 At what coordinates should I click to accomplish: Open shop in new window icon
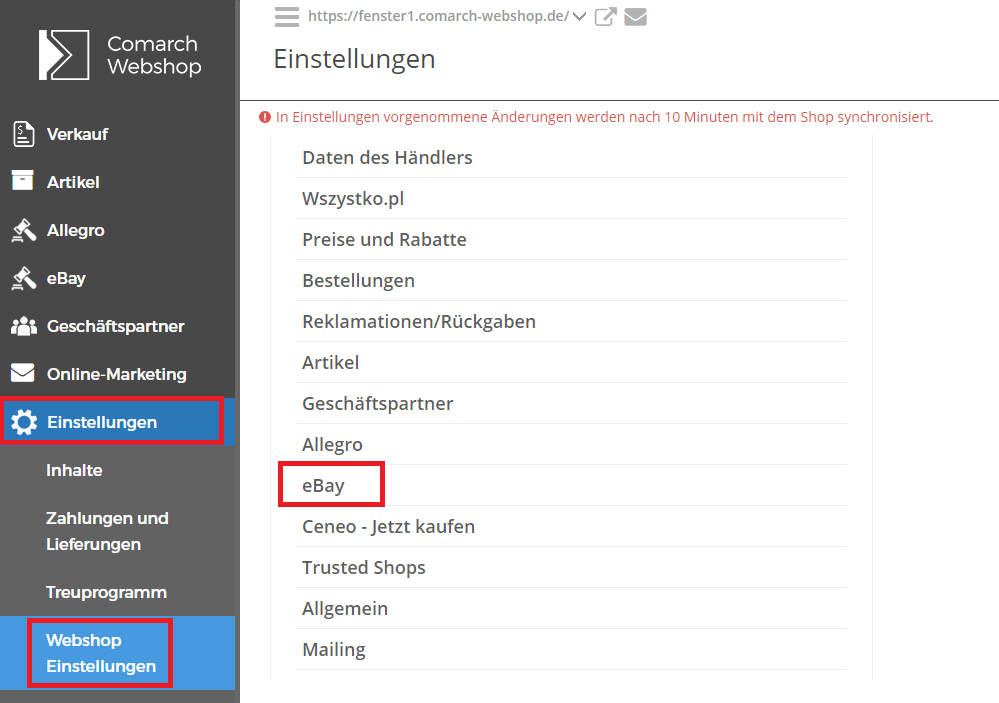pyautogui.click(x=605, y=17)
